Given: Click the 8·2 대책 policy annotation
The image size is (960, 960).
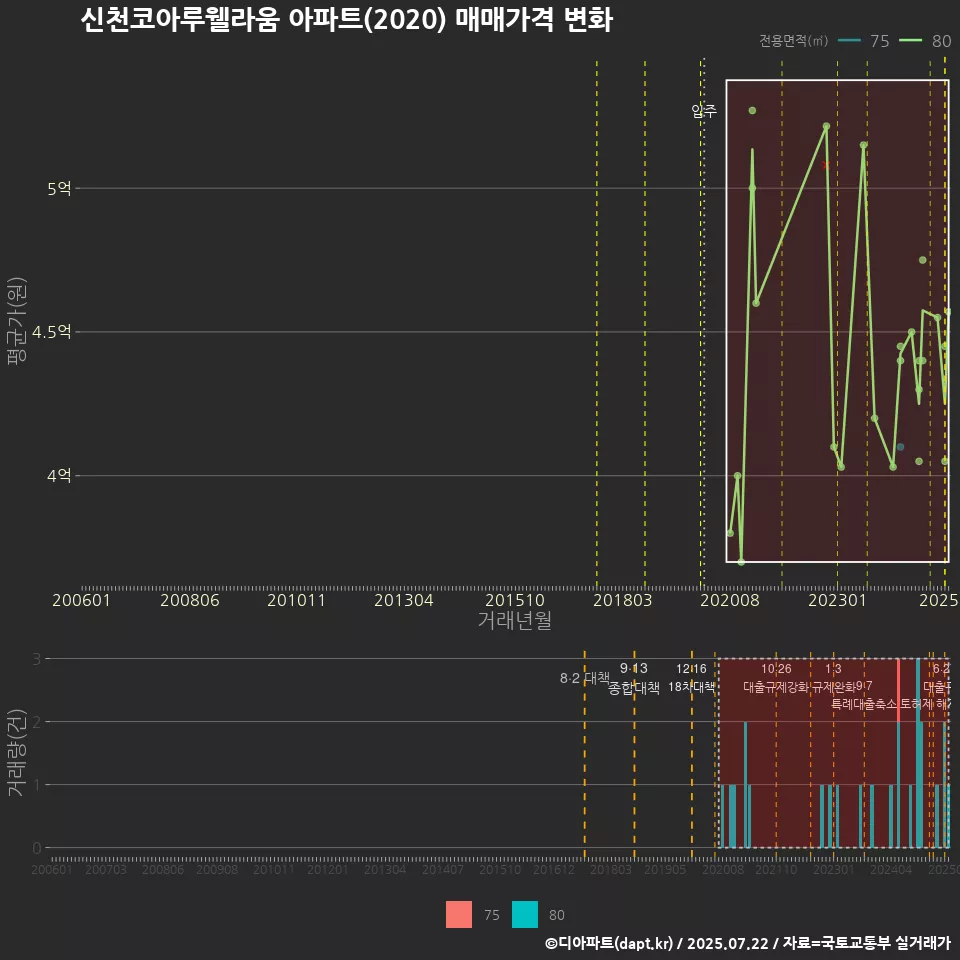Looking at the screenshot, I should 585,678.
